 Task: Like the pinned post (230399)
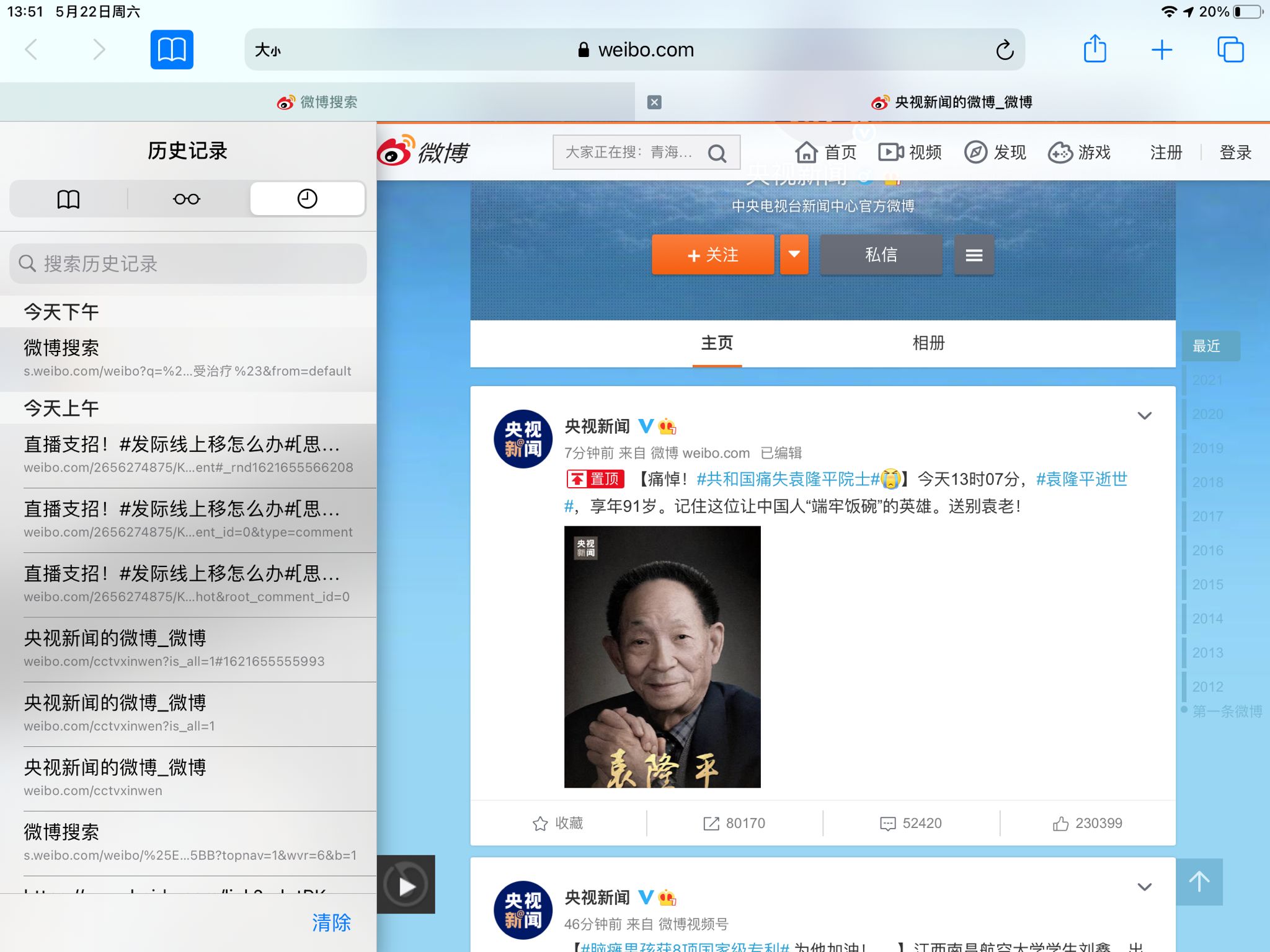click(1088, 823)
